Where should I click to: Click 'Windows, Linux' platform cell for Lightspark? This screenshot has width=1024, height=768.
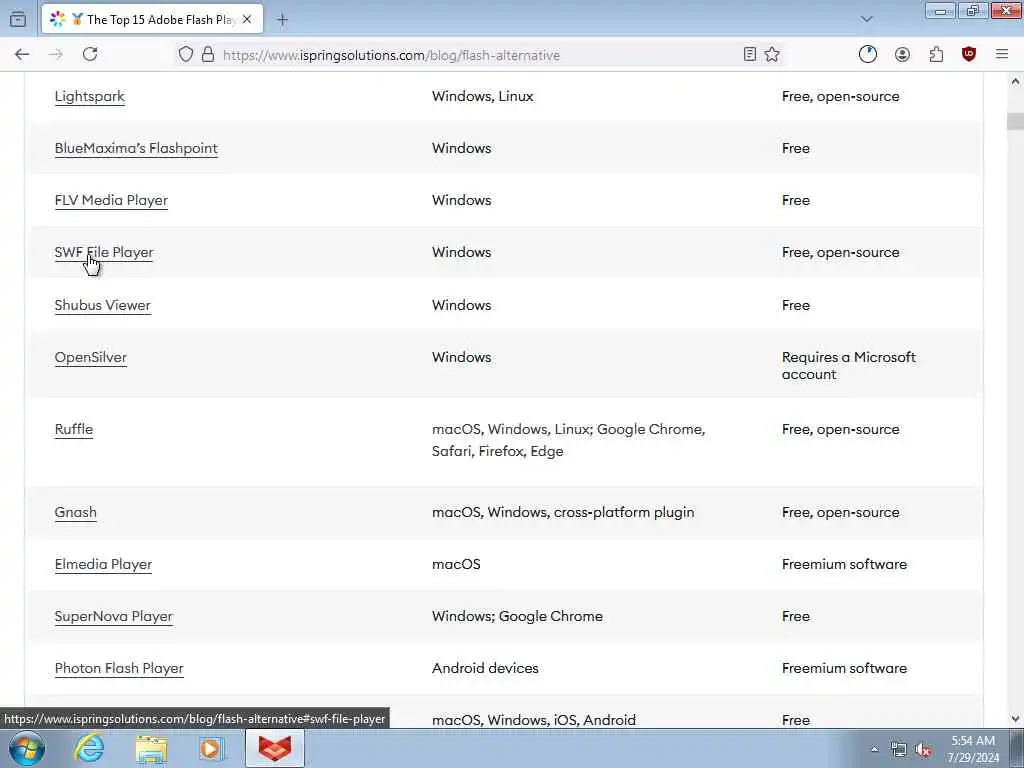pyautogui.click(x=483, y=96)
